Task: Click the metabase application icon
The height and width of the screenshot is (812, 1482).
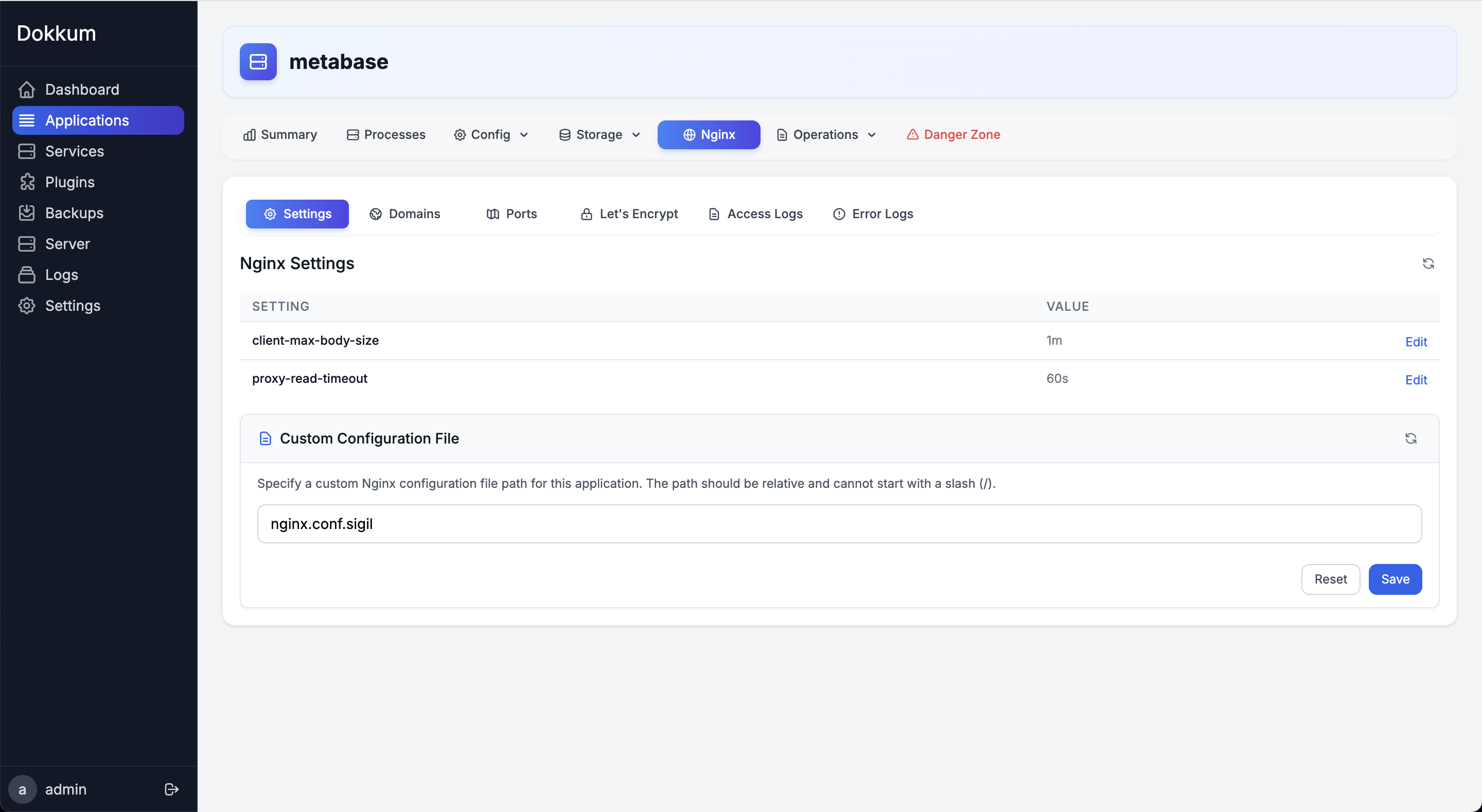Action: coord(258,62)
